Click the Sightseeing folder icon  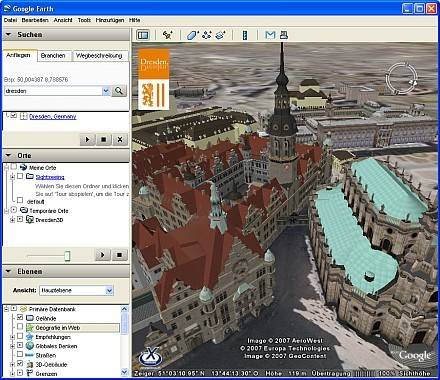click(30, 176)
